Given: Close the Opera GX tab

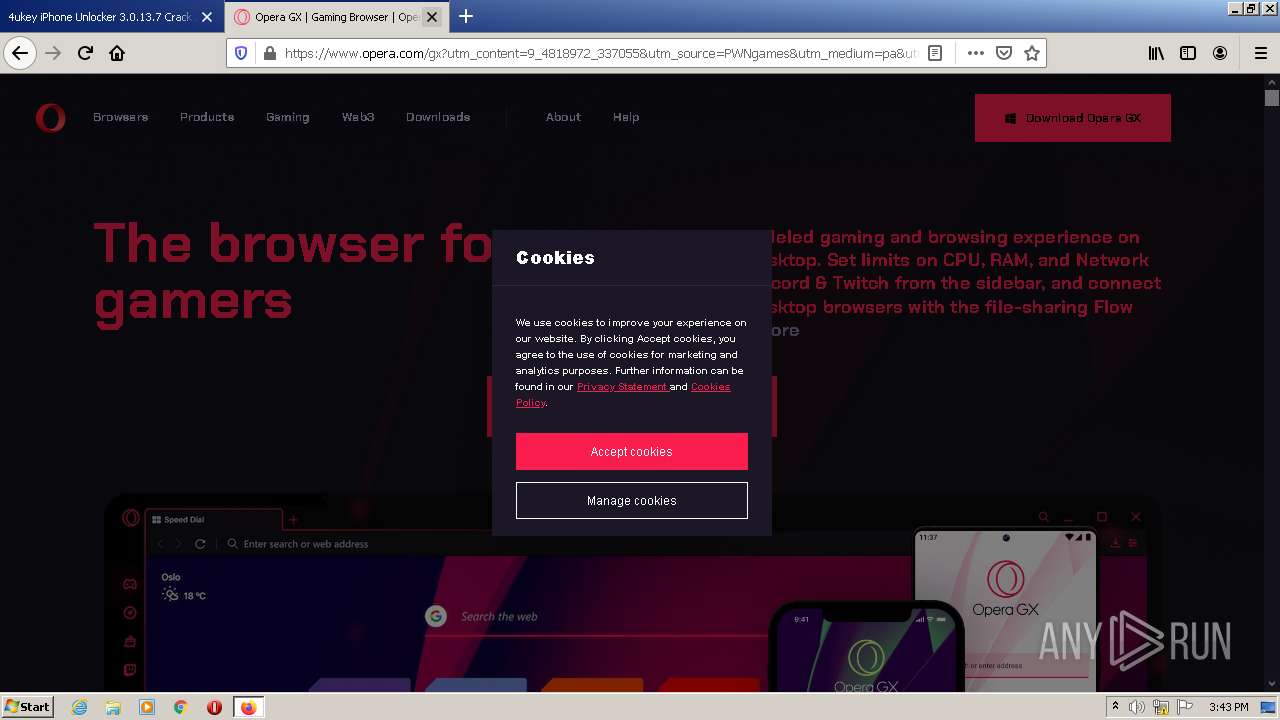Looking at the screenshot, I should pos(432,17).
